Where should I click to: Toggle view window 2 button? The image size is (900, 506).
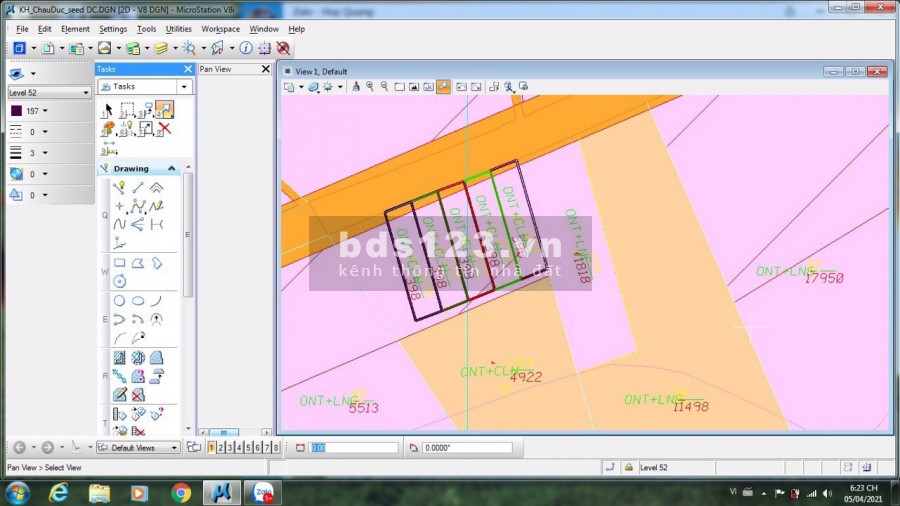[221, 447]
